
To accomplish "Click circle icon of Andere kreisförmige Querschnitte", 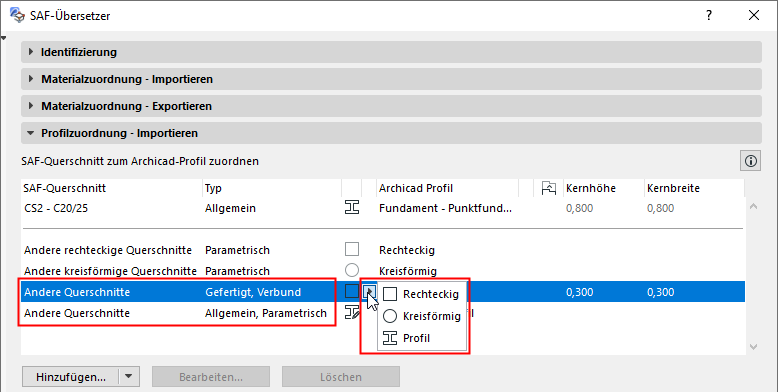I will [x=352, y=270].
